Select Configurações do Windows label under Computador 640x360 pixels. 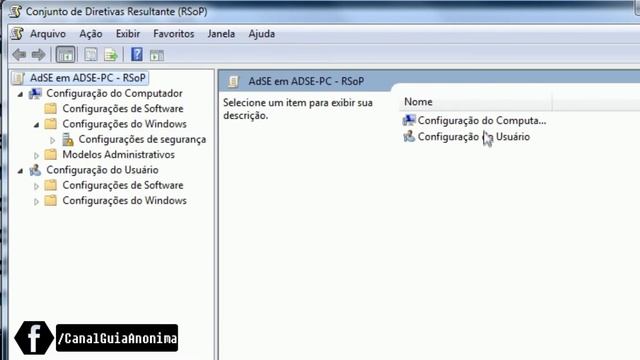[124, 124]
